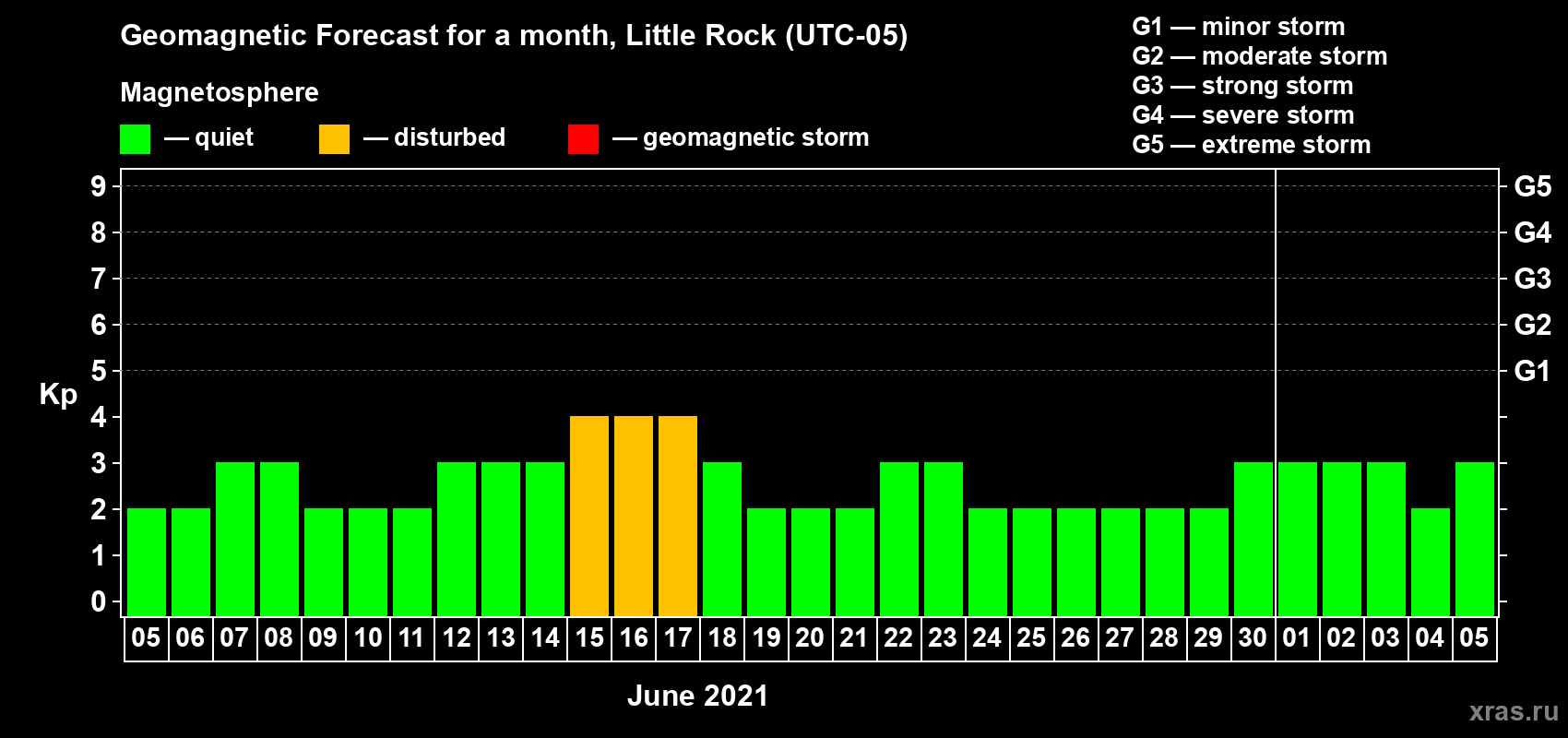Click the date label 19
1568x738 pixels.
(x=766, y=637)
